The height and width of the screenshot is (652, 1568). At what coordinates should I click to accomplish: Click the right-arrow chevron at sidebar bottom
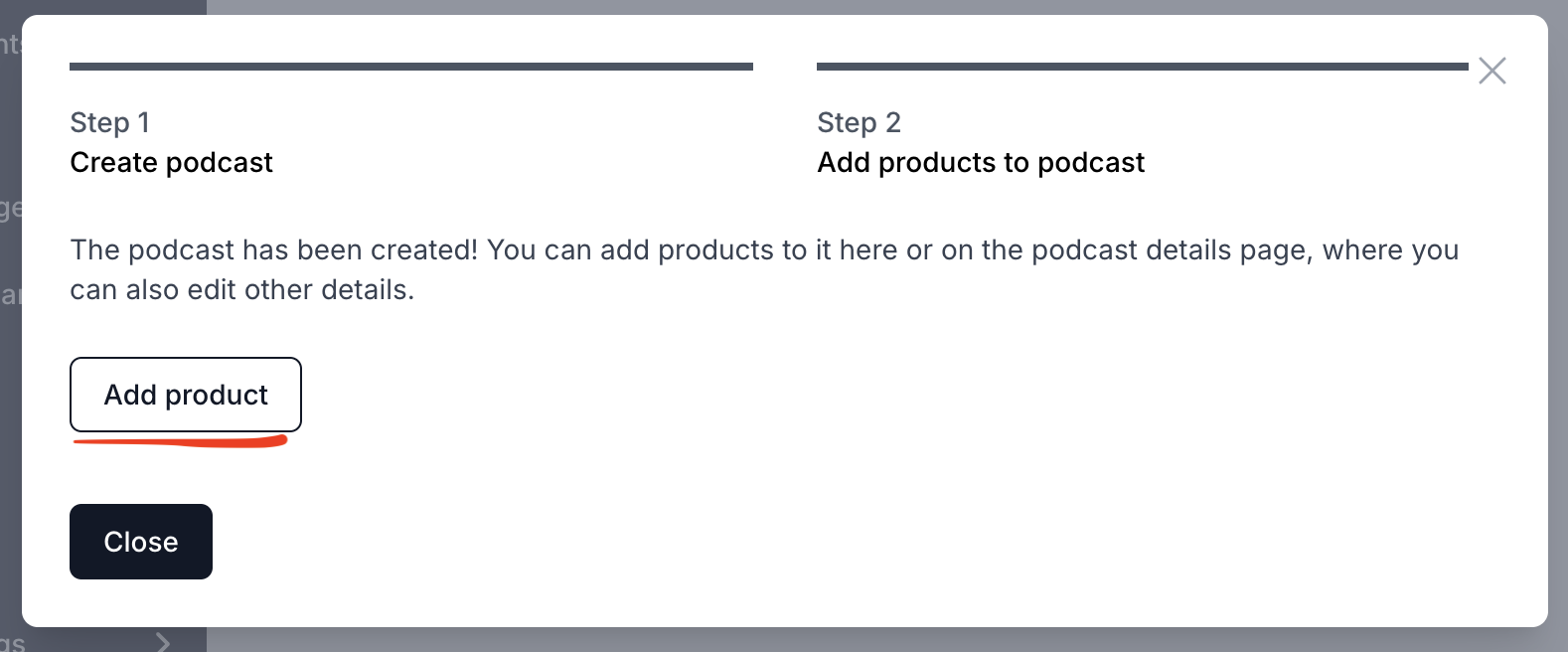(162, 641)
